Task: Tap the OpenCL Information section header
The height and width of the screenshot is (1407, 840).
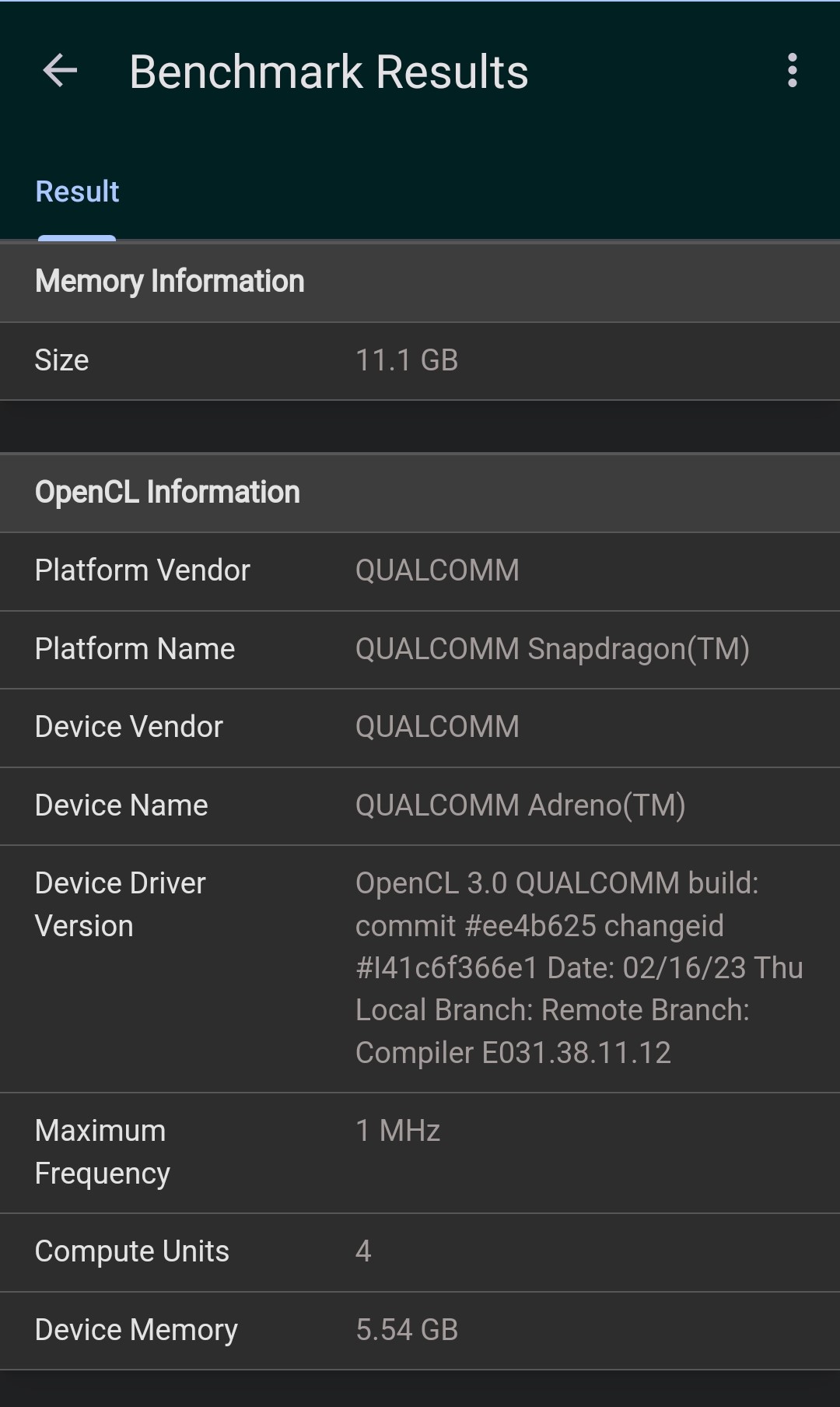Action: pyautogui.click(x=167, y=492)
